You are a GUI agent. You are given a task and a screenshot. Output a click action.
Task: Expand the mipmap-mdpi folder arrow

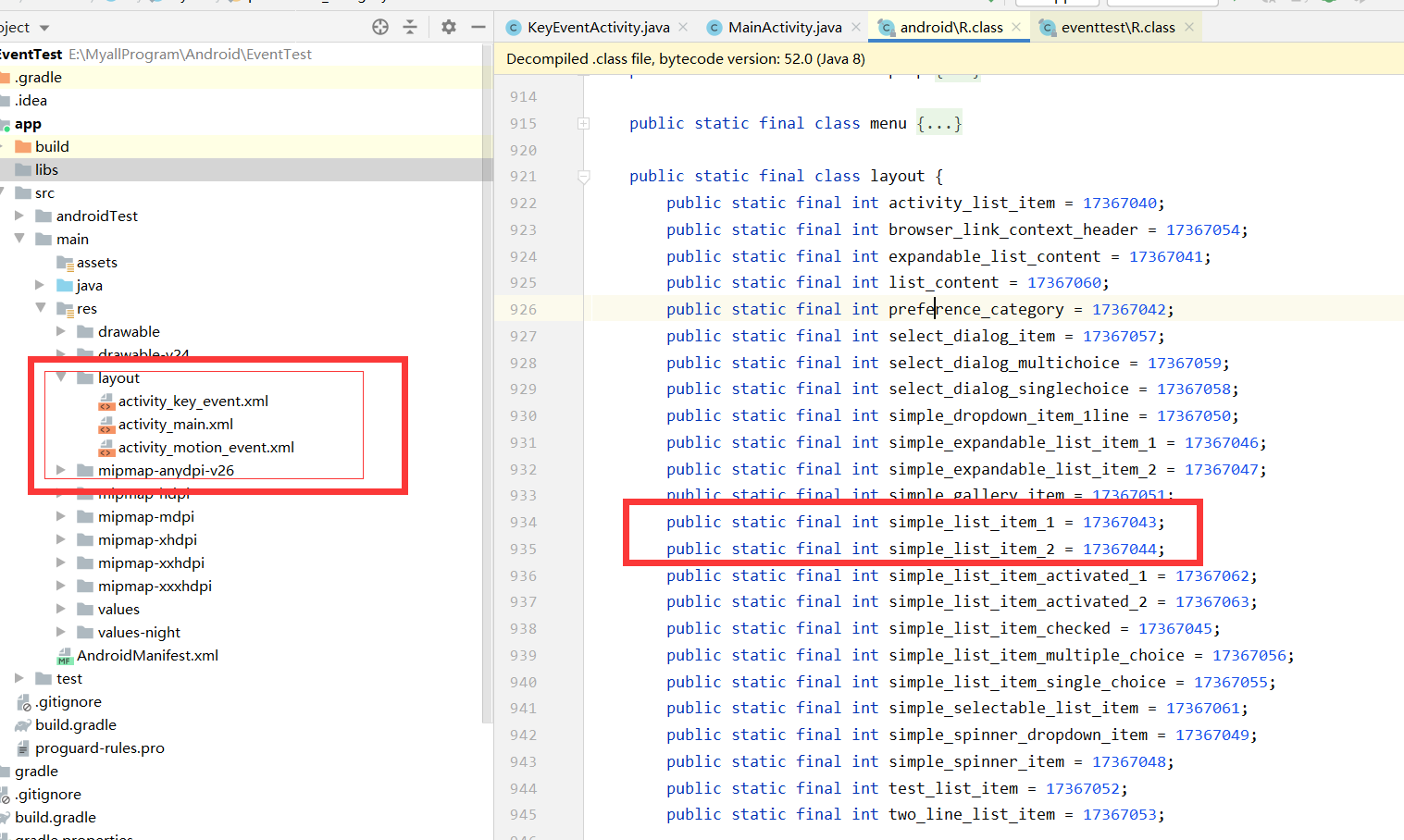(61, 516)
